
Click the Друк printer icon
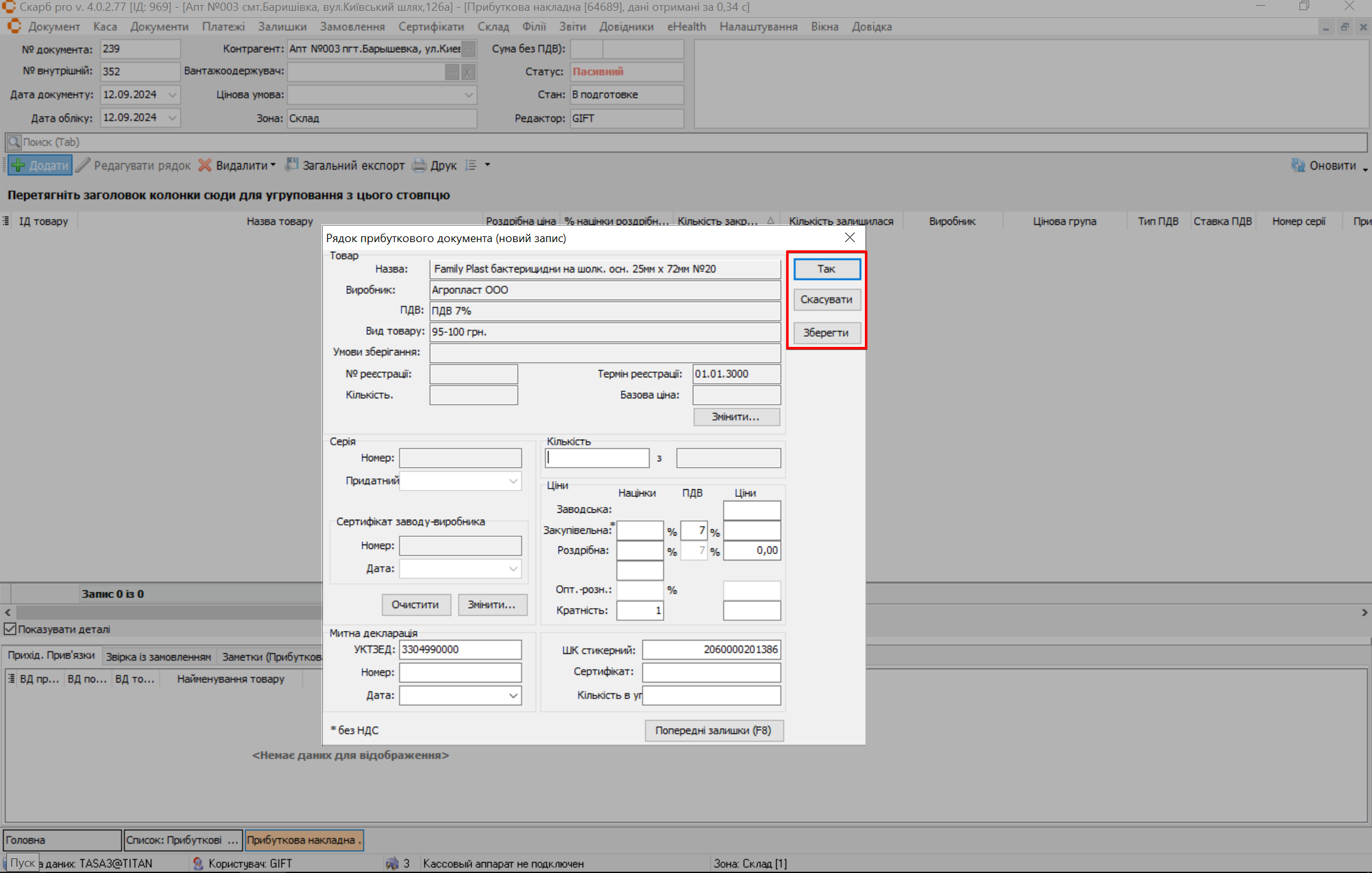point(419,165)
